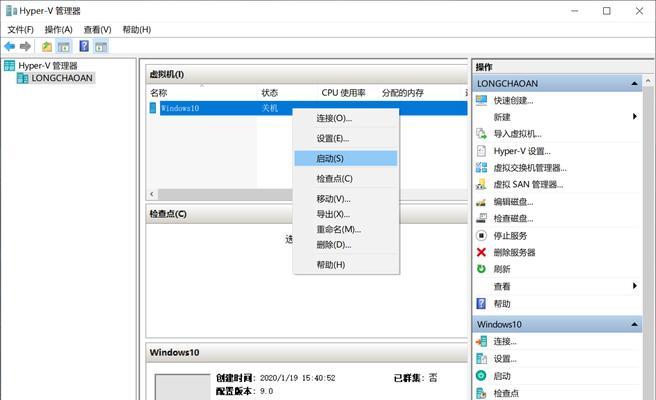Image resolution: width=656 pixels, height=400 pixels.
Task: Collapse the LONGCHAOAN actions section
Action: [x=634, y=84]
